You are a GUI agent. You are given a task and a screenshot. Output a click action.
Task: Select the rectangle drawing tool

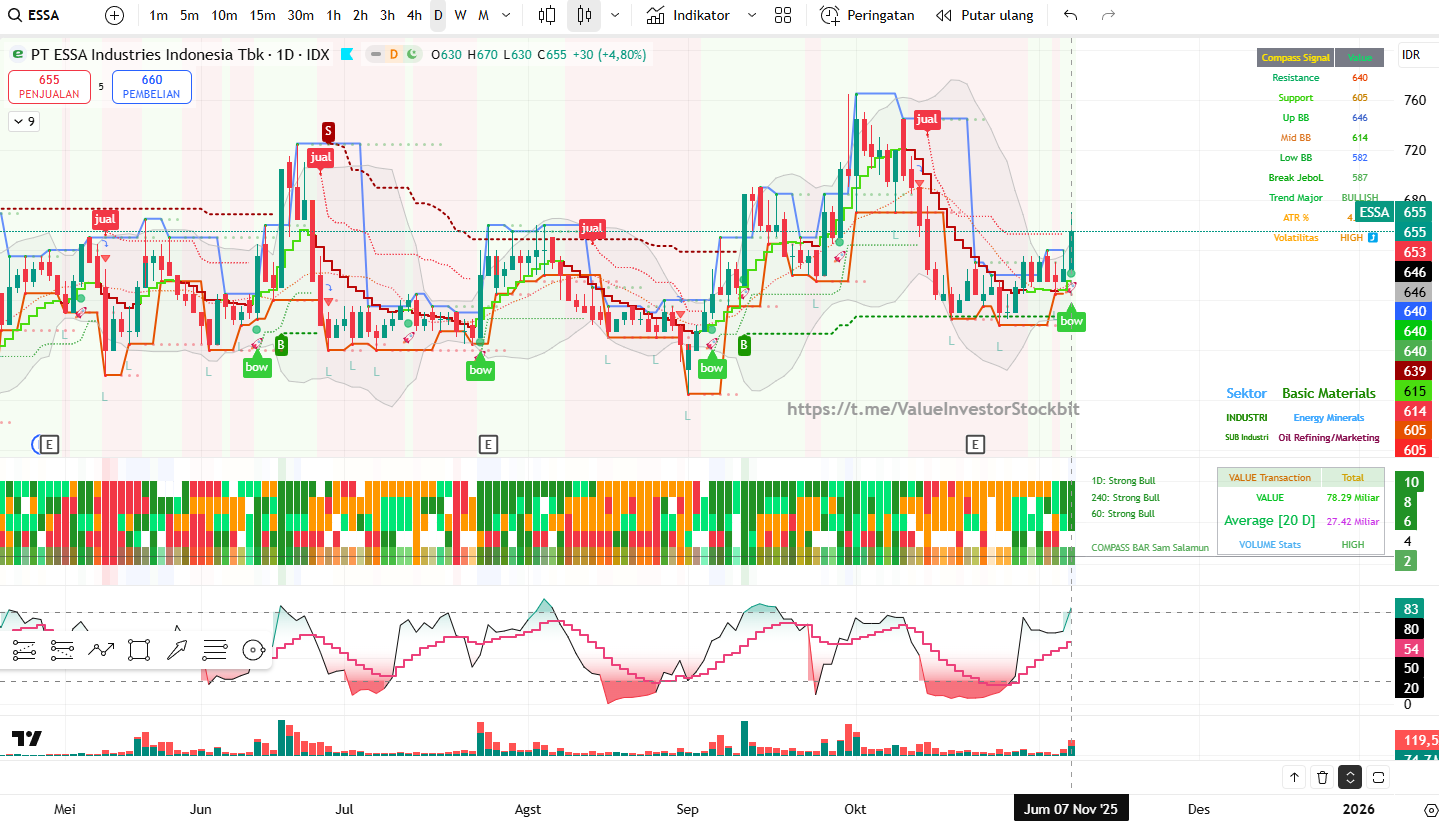139,650
